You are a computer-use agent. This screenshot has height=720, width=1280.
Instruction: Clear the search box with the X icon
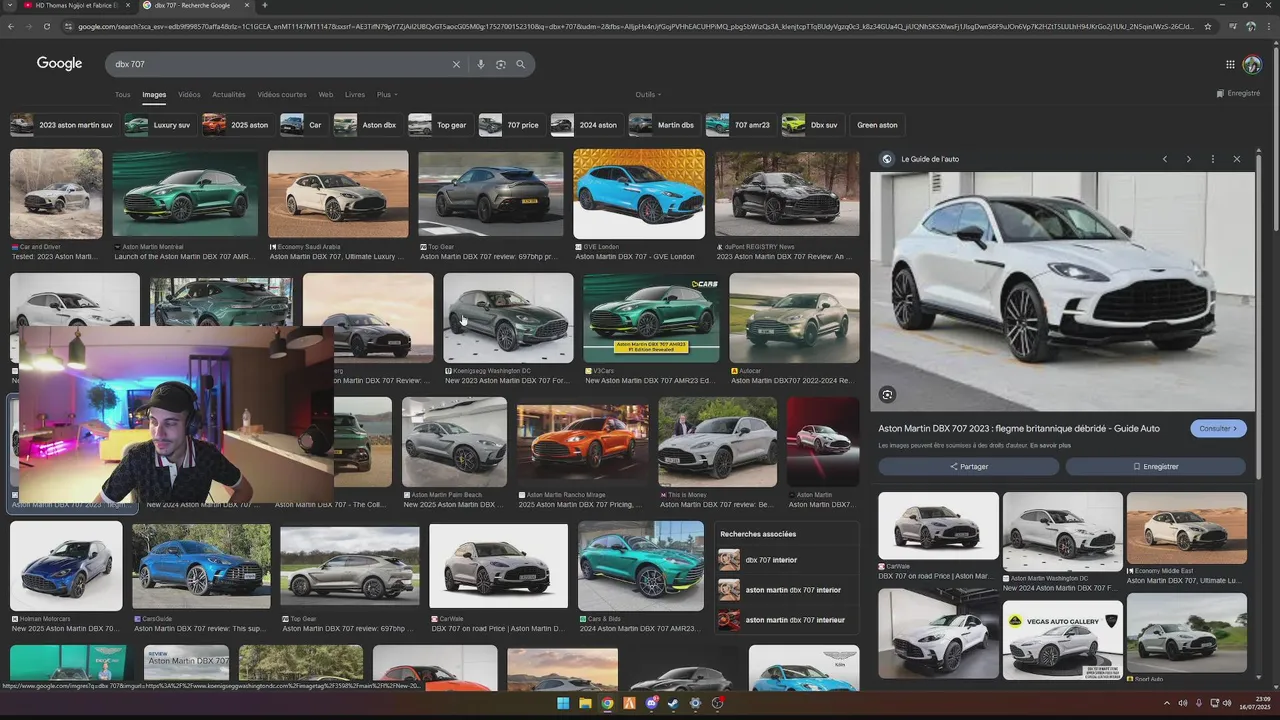coord(456,64)
